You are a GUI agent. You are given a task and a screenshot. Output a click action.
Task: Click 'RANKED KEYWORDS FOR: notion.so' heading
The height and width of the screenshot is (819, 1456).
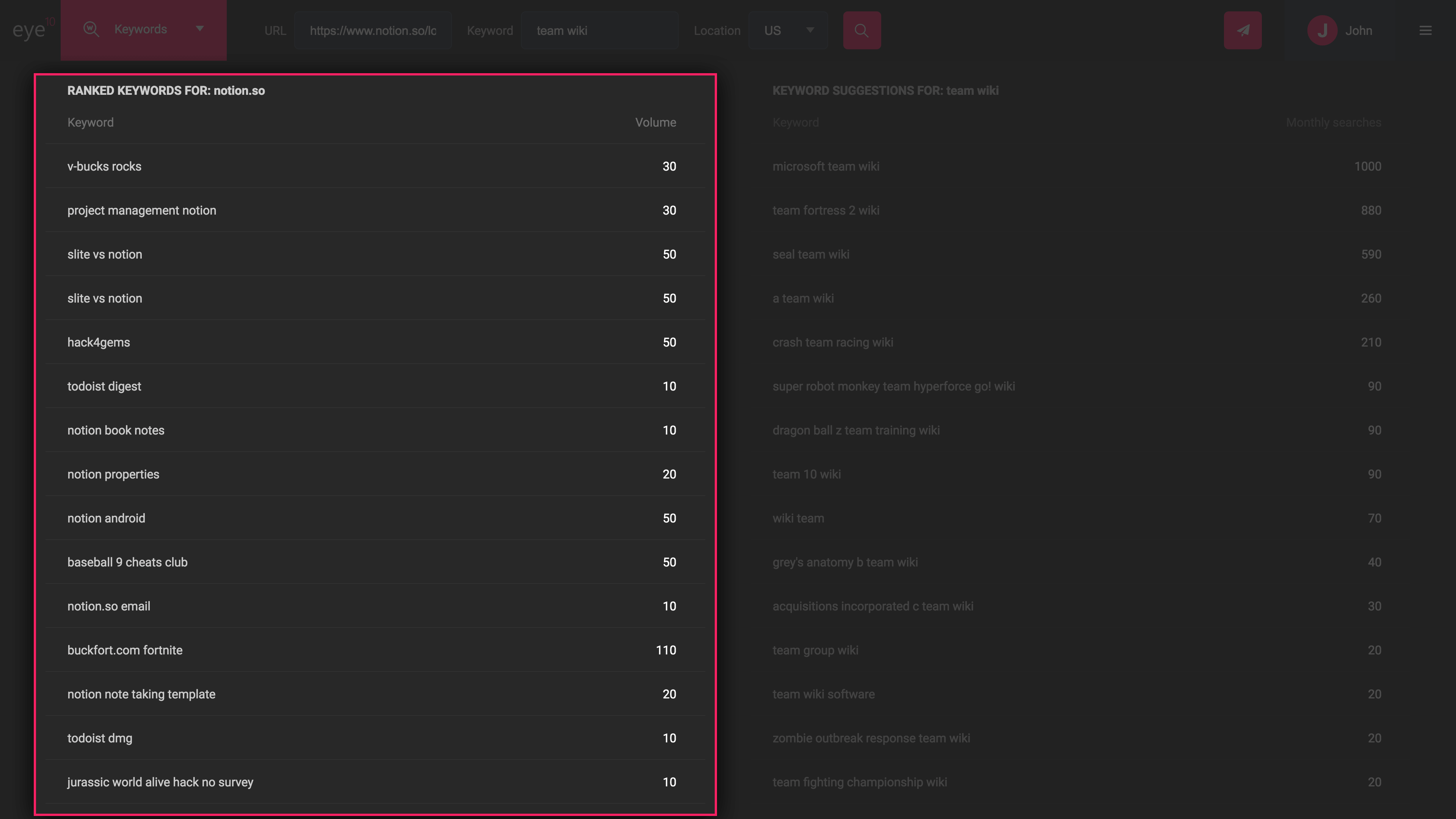[x=166, y=91]
